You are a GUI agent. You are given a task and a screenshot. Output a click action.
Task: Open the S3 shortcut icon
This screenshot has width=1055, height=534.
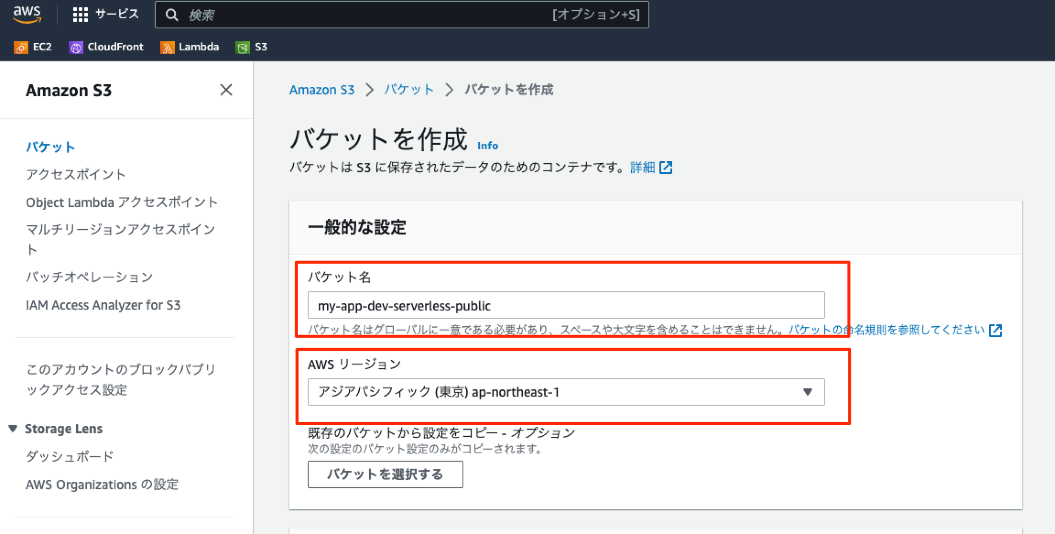point(242,47)
